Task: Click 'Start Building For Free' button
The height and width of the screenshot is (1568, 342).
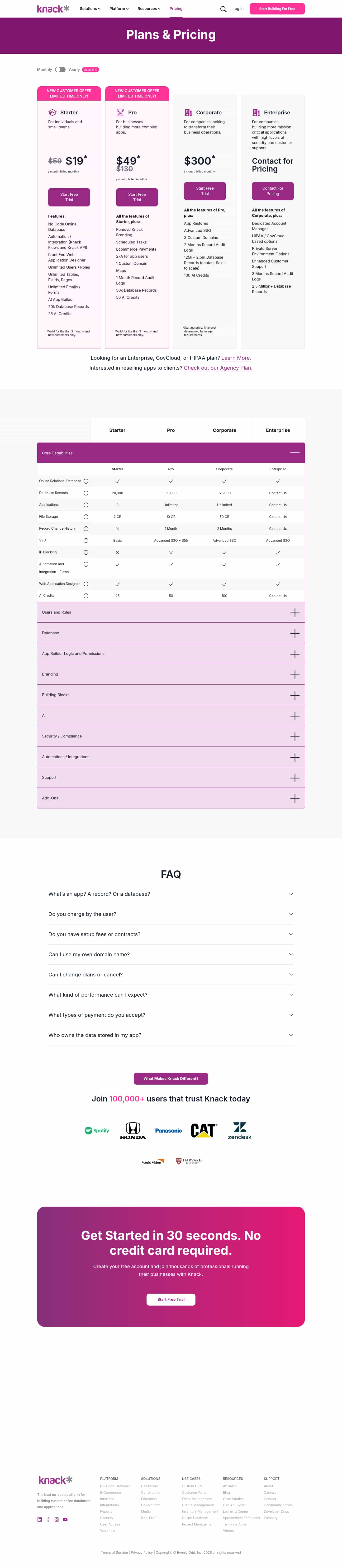Action: click(x=277, y=9)
